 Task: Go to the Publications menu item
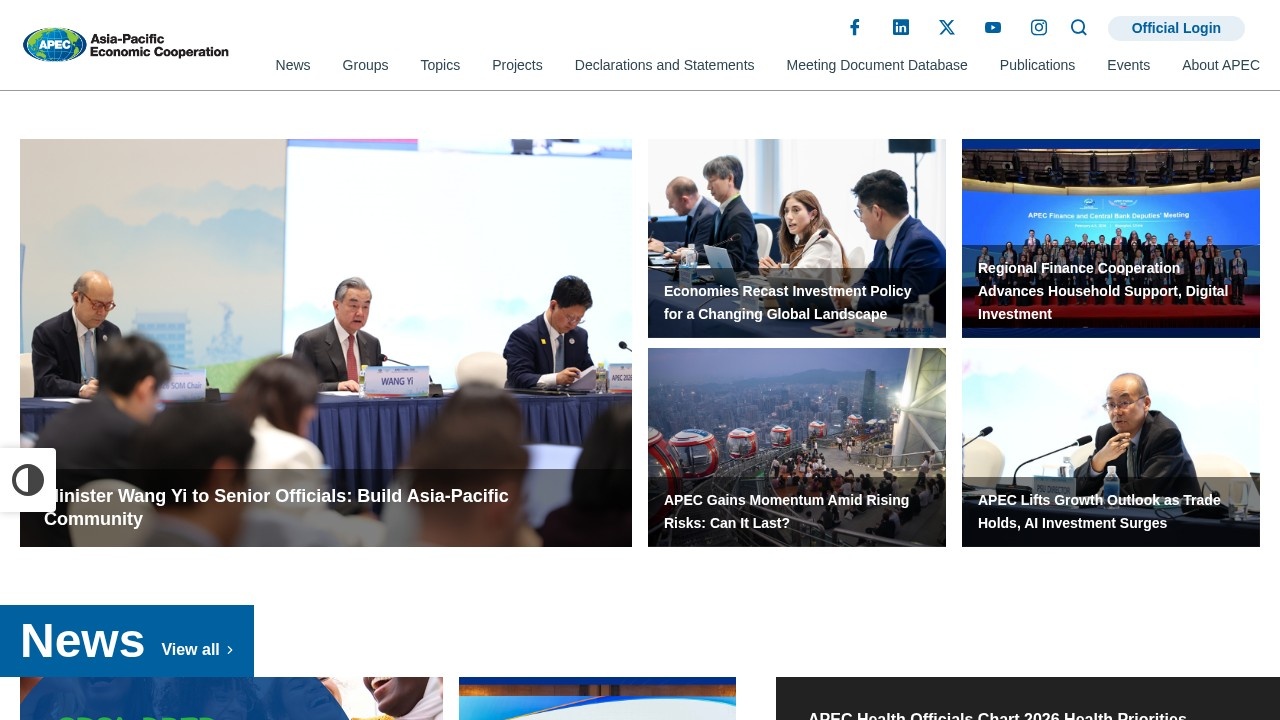(x=1037, y=65)
